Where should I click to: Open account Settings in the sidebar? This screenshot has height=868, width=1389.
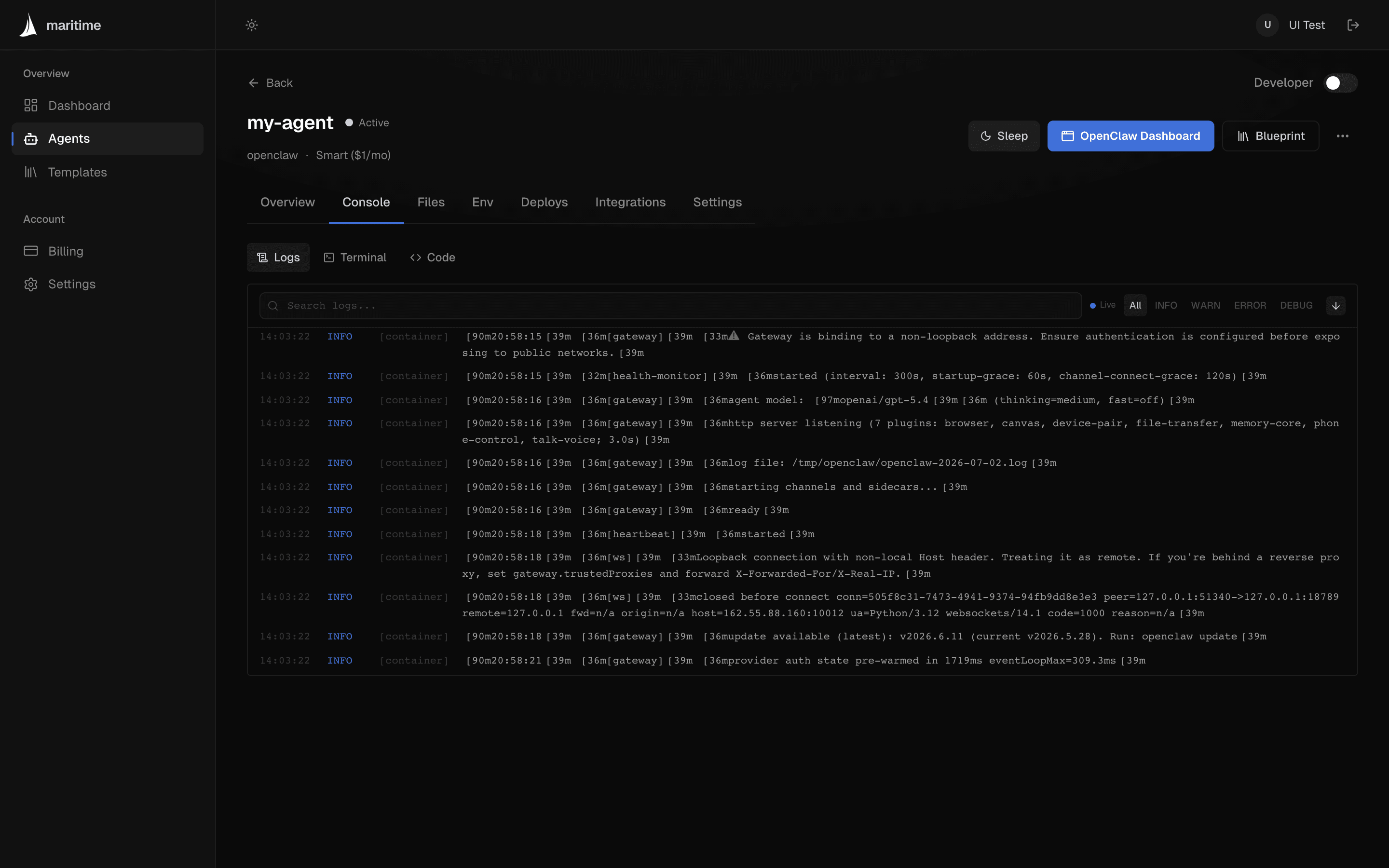108,284
